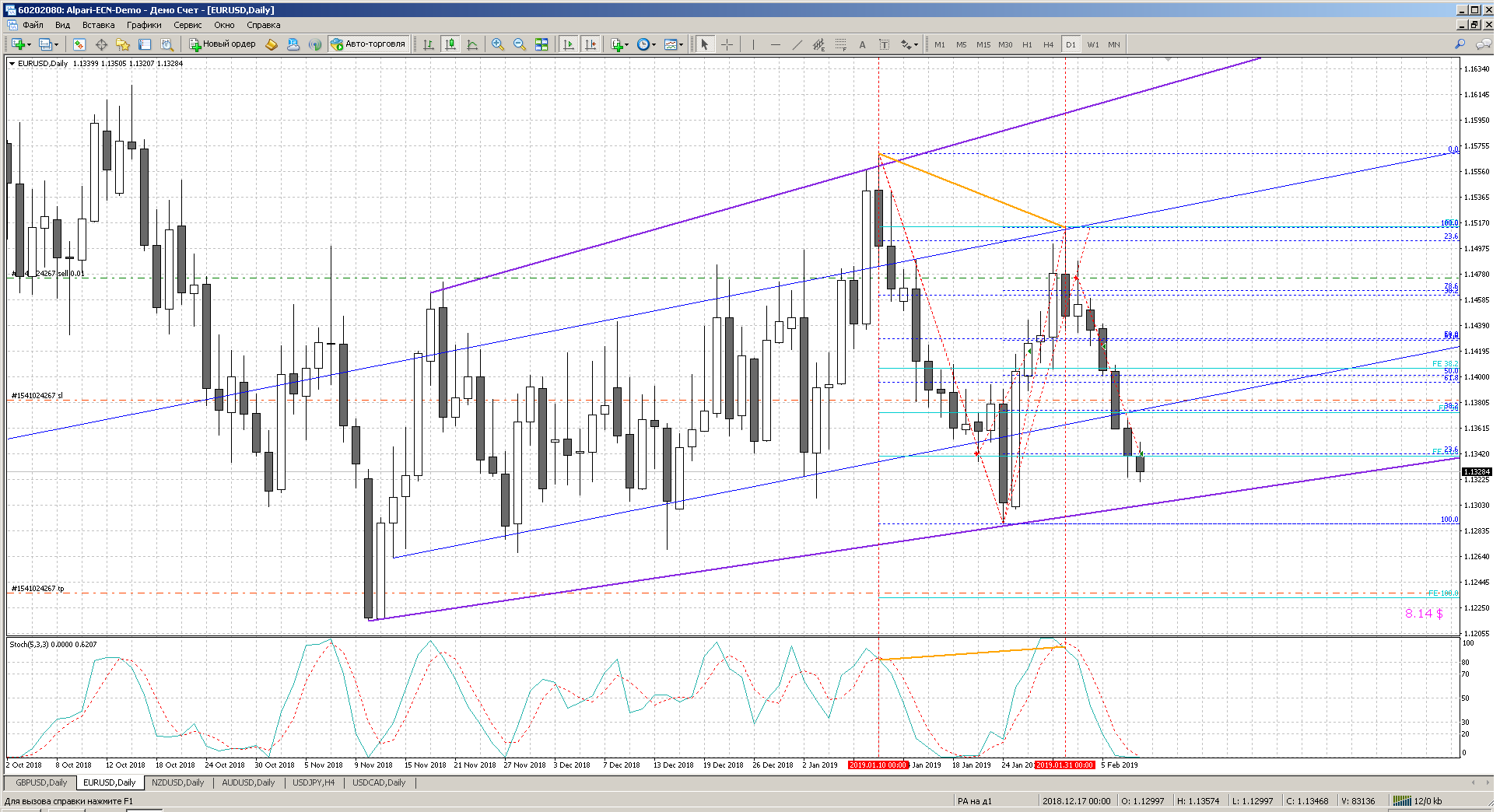Click the Profiles icon in toolbar

46,44
